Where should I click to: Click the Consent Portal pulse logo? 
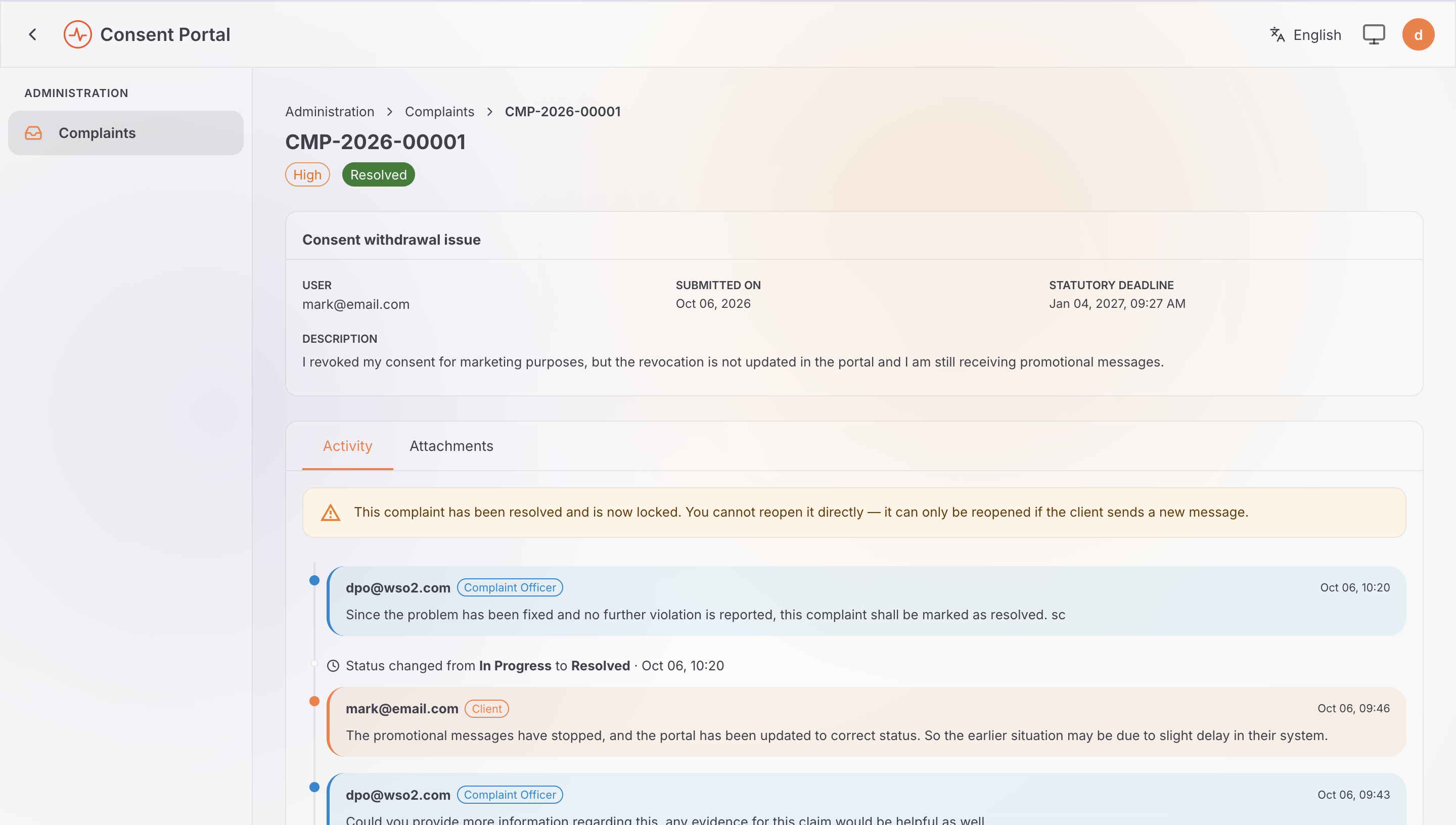[78, 34]
